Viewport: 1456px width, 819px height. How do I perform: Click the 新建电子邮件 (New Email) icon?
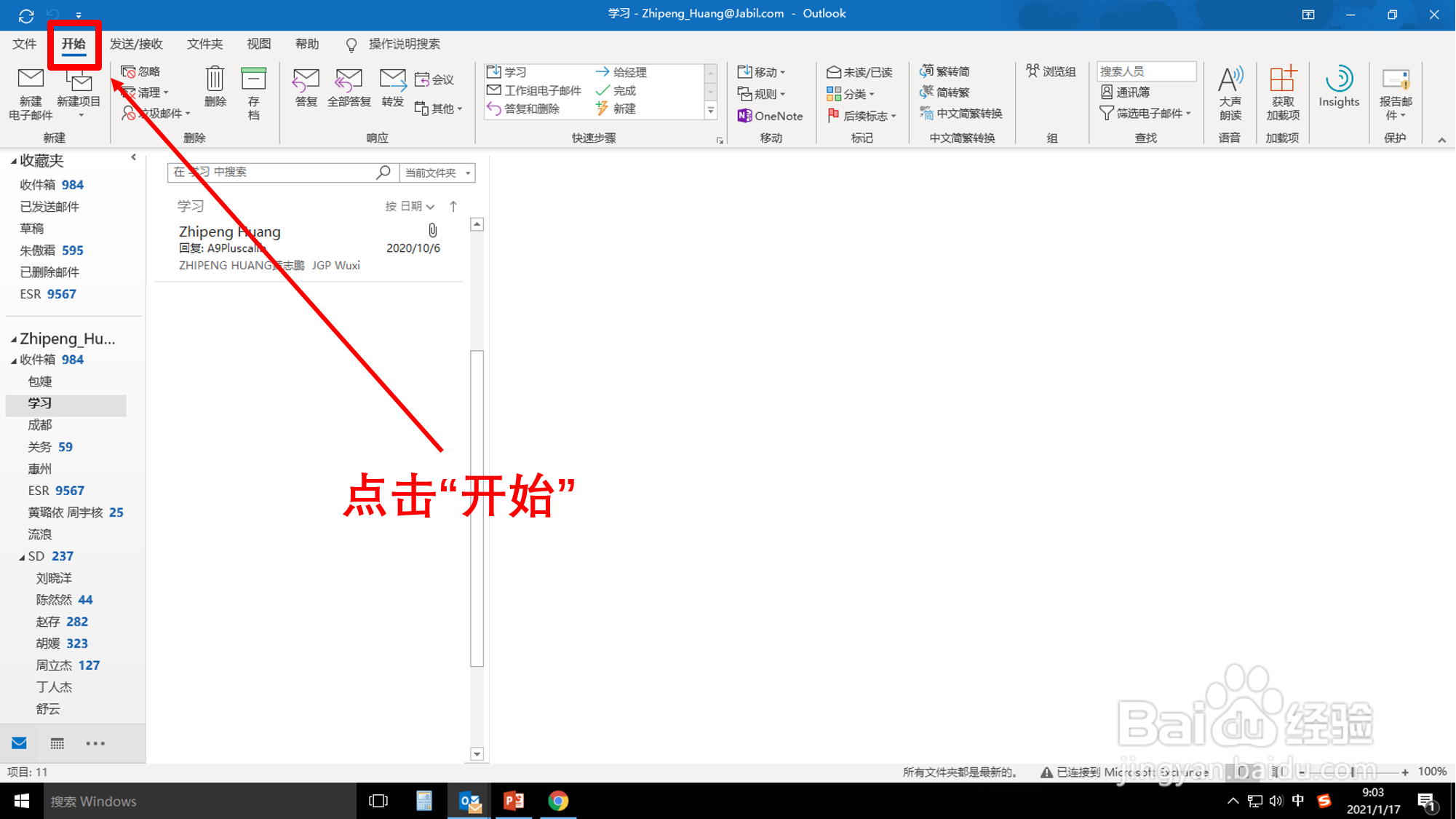[30, 89]
